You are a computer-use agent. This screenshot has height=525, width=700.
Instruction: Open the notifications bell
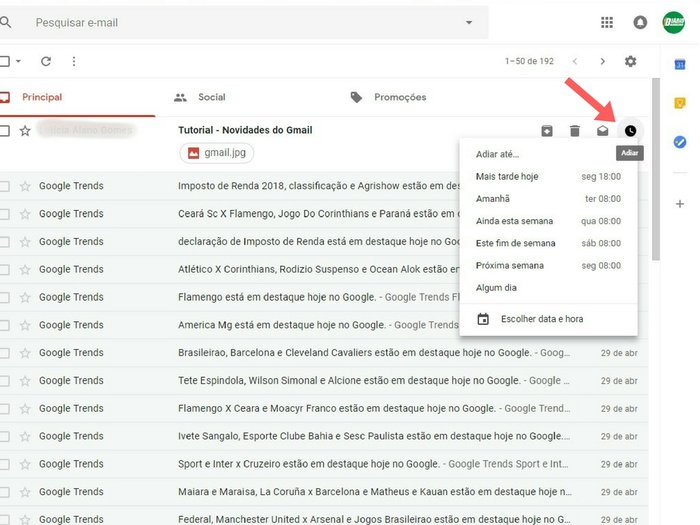coord(640,22)
